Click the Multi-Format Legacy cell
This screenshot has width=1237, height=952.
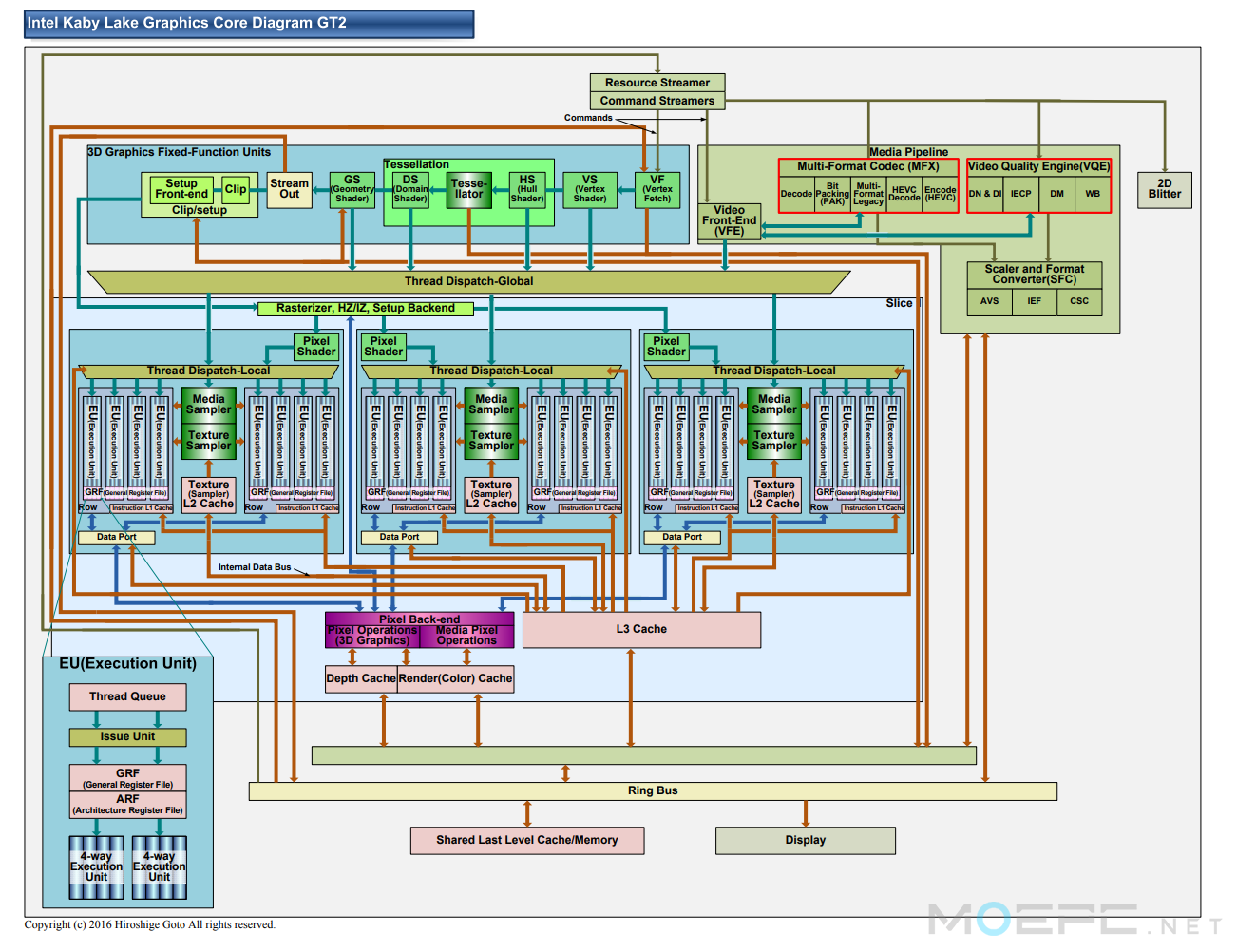868,194
